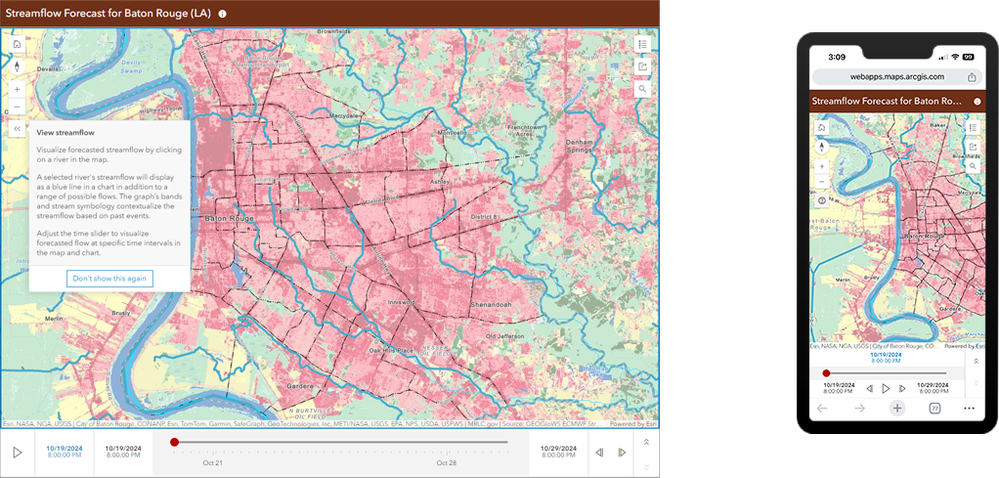Open the Share tool on phone map
Image resolution: width=999 pixels, height=478 pixels.
(x=973, y=147)
